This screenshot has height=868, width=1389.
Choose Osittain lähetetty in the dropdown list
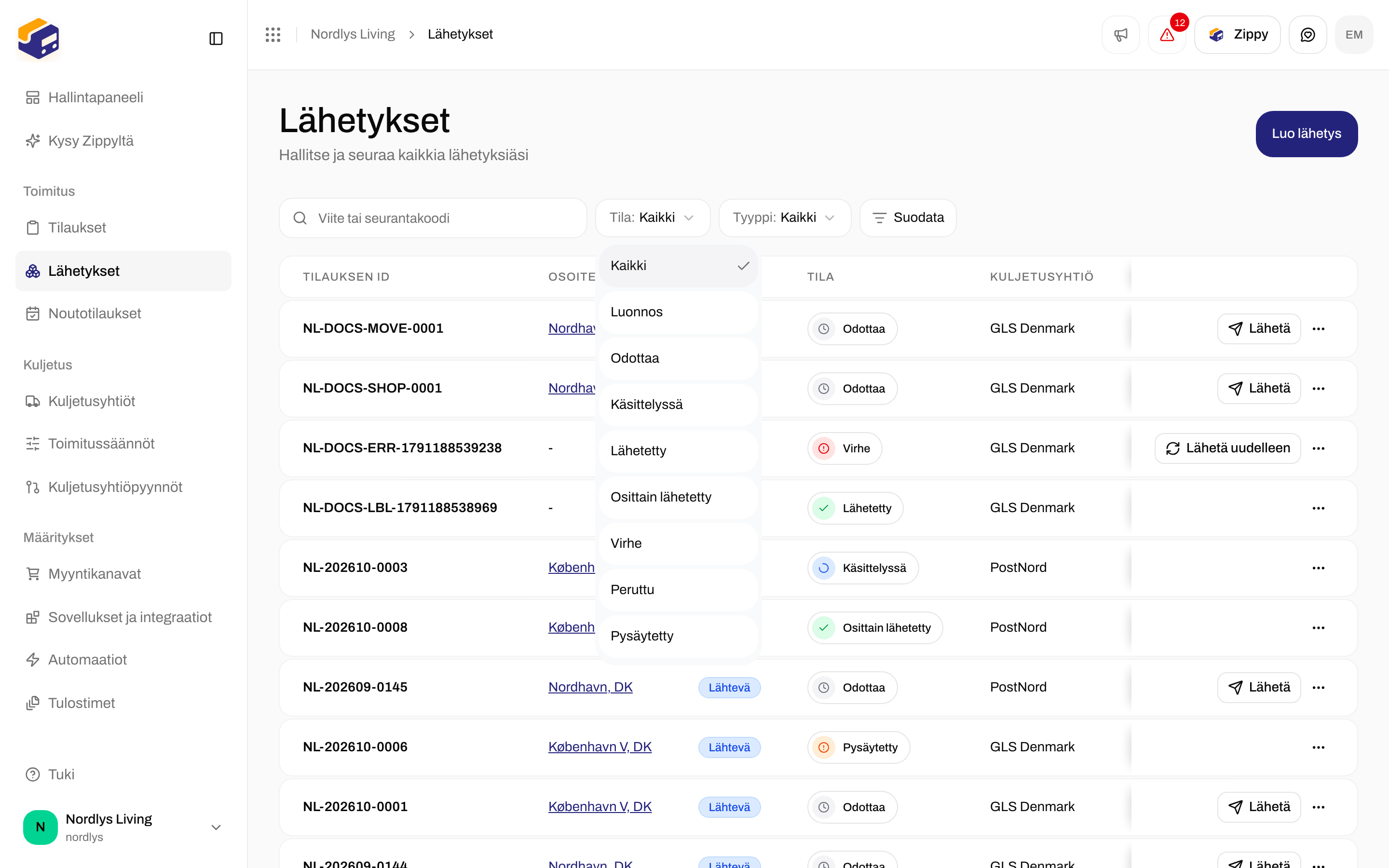coord(679,497)
